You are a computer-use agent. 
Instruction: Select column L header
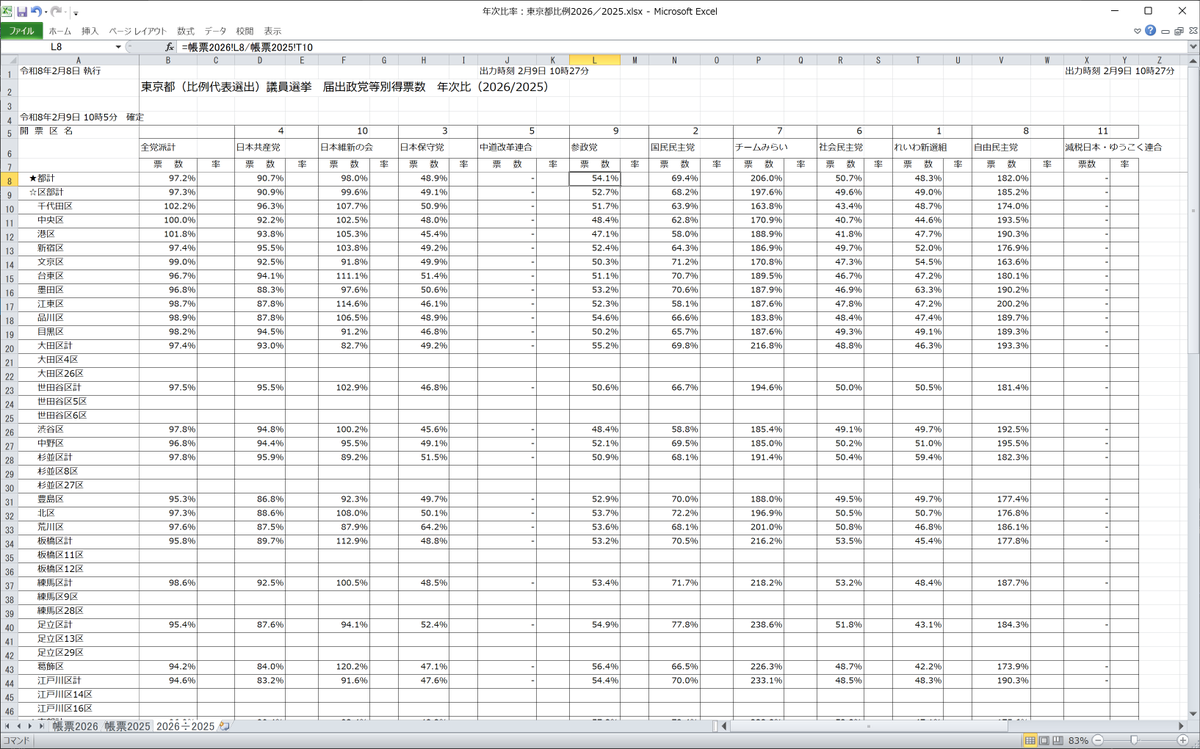pos(595,60)
